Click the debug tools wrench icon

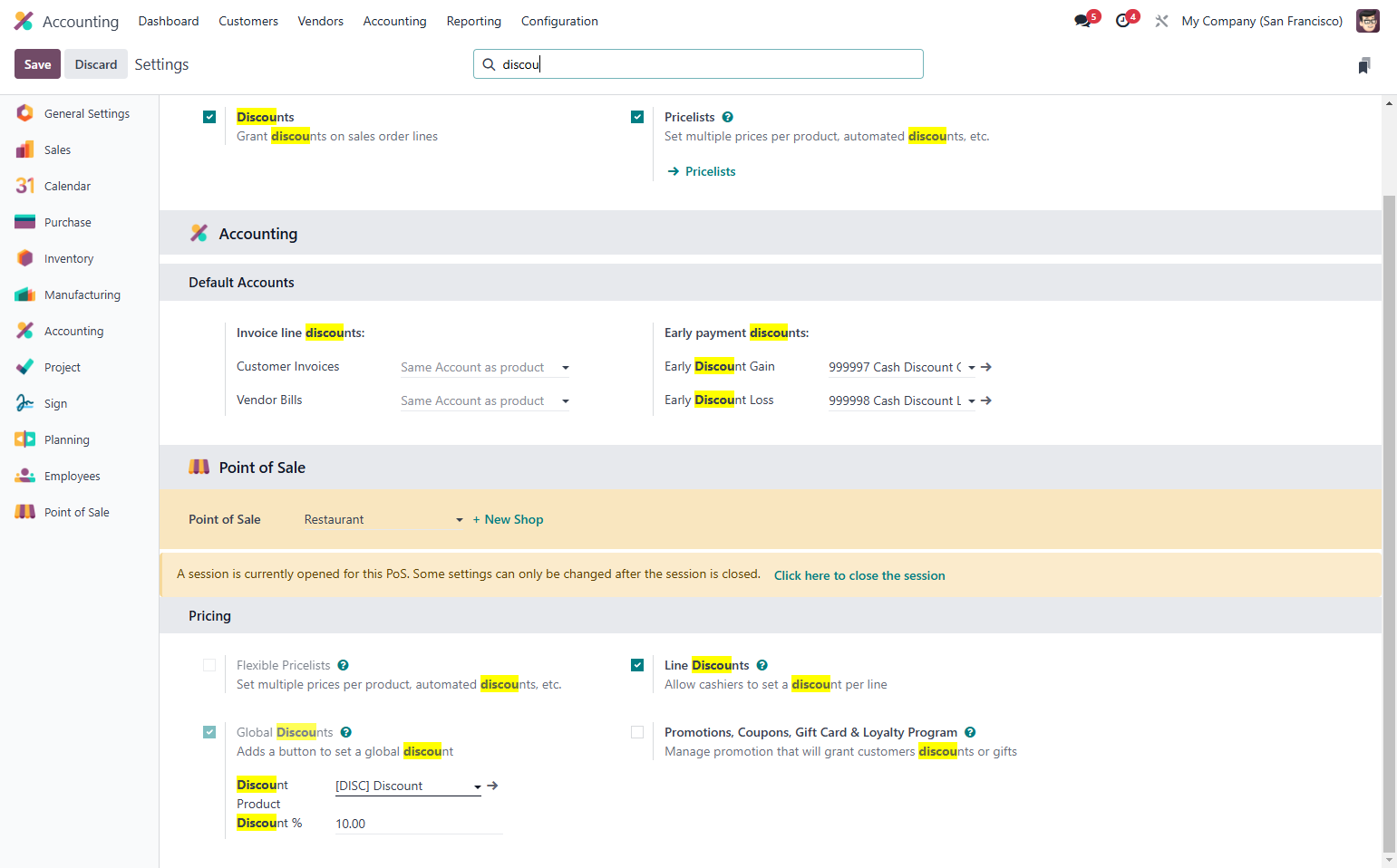tap(1161, 21)
